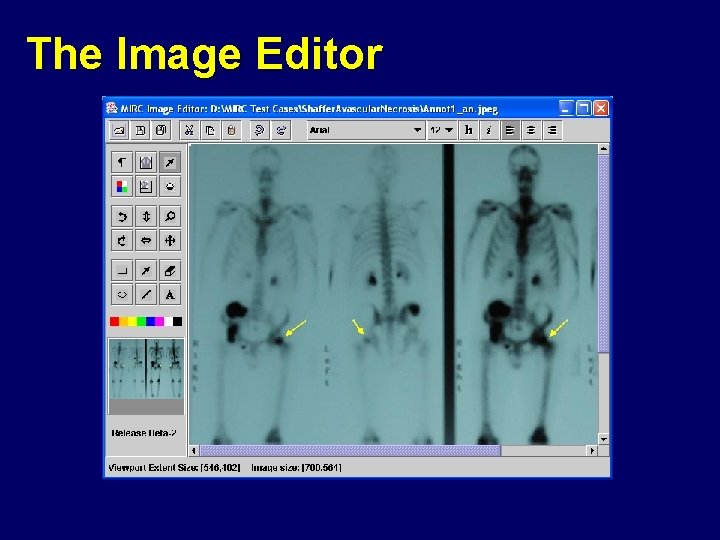Open the Arial font dropdown
720x540 pixels.
[366, 130]
